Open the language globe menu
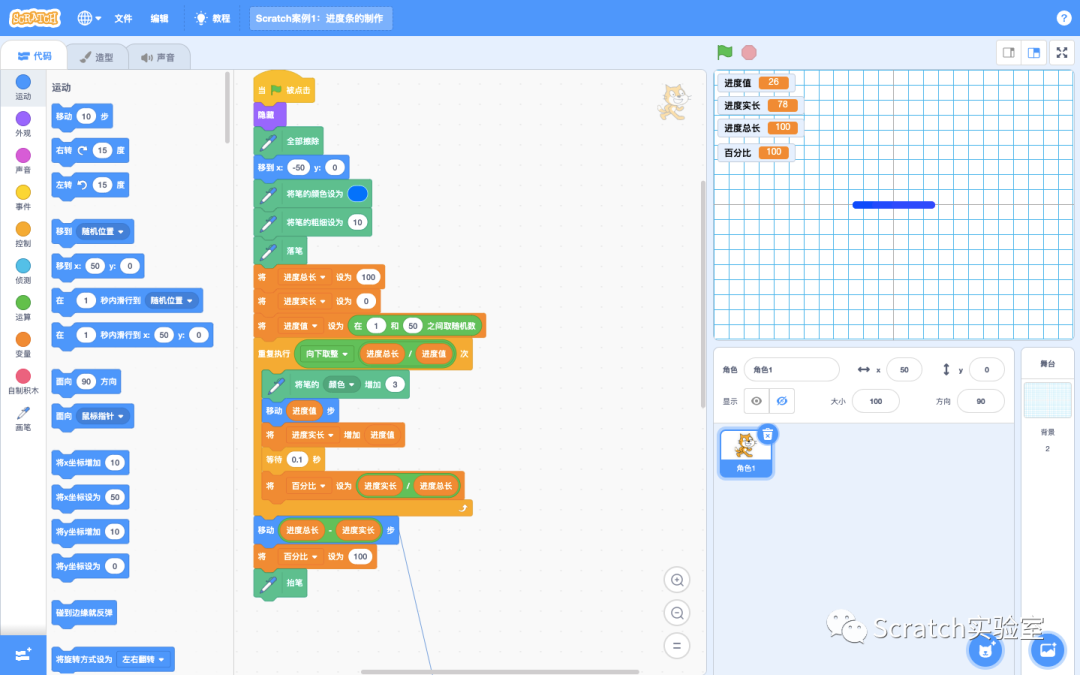Image resolution: width=1080 pixels, height=675 pixels. 89,18
